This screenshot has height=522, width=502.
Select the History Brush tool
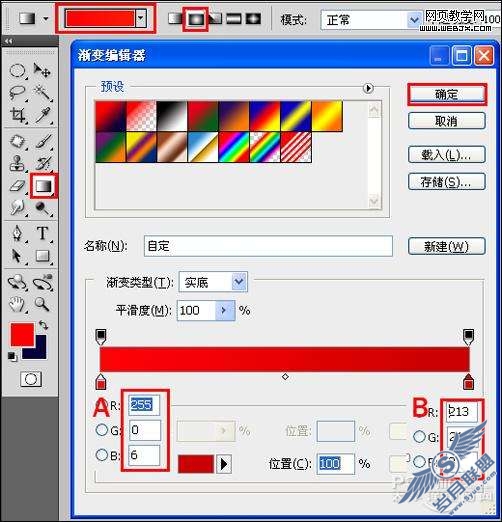pyautogui.click(x=43, y=163)
